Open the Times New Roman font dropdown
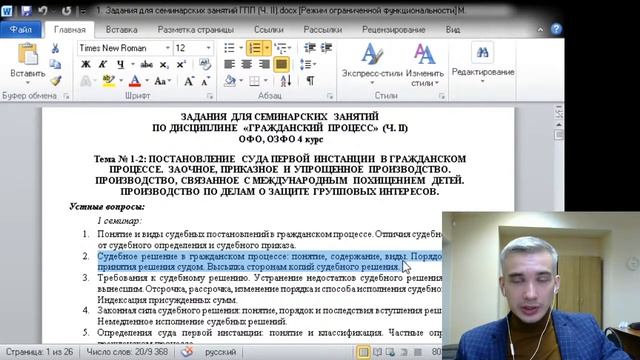The image size is (640, 360). coord(167,48)
